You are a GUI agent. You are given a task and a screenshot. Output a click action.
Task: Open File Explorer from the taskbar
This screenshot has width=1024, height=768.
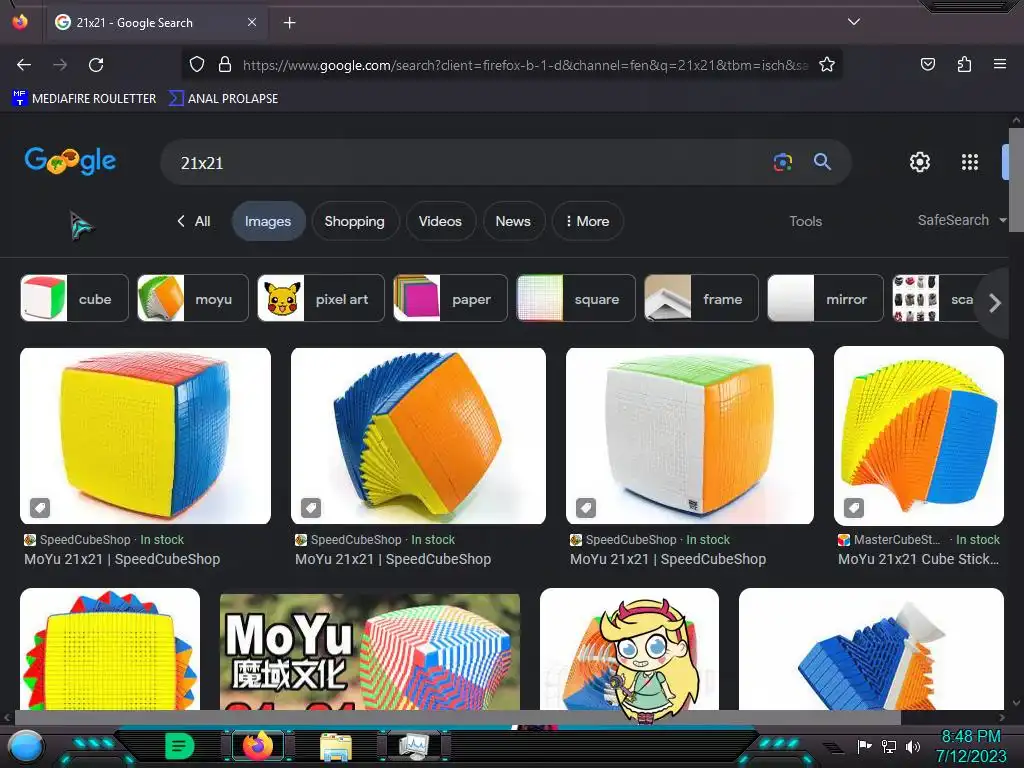tap(336, 747)
